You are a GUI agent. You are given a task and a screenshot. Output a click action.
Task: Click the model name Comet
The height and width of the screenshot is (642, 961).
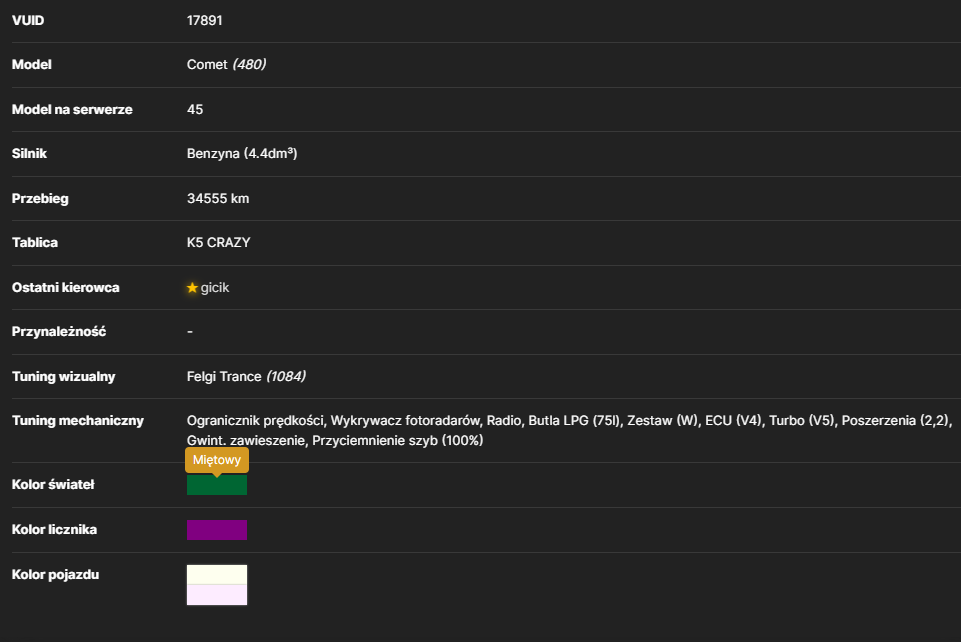[x=207, y=64]
